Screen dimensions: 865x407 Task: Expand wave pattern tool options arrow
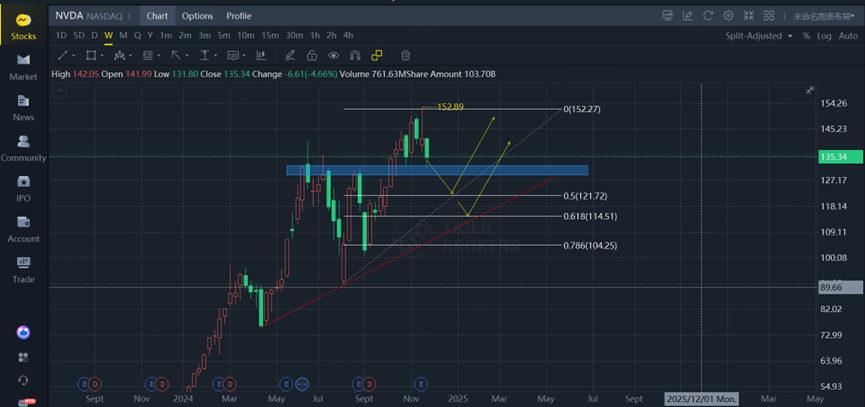pyautogui.click(x=130, y=56)
